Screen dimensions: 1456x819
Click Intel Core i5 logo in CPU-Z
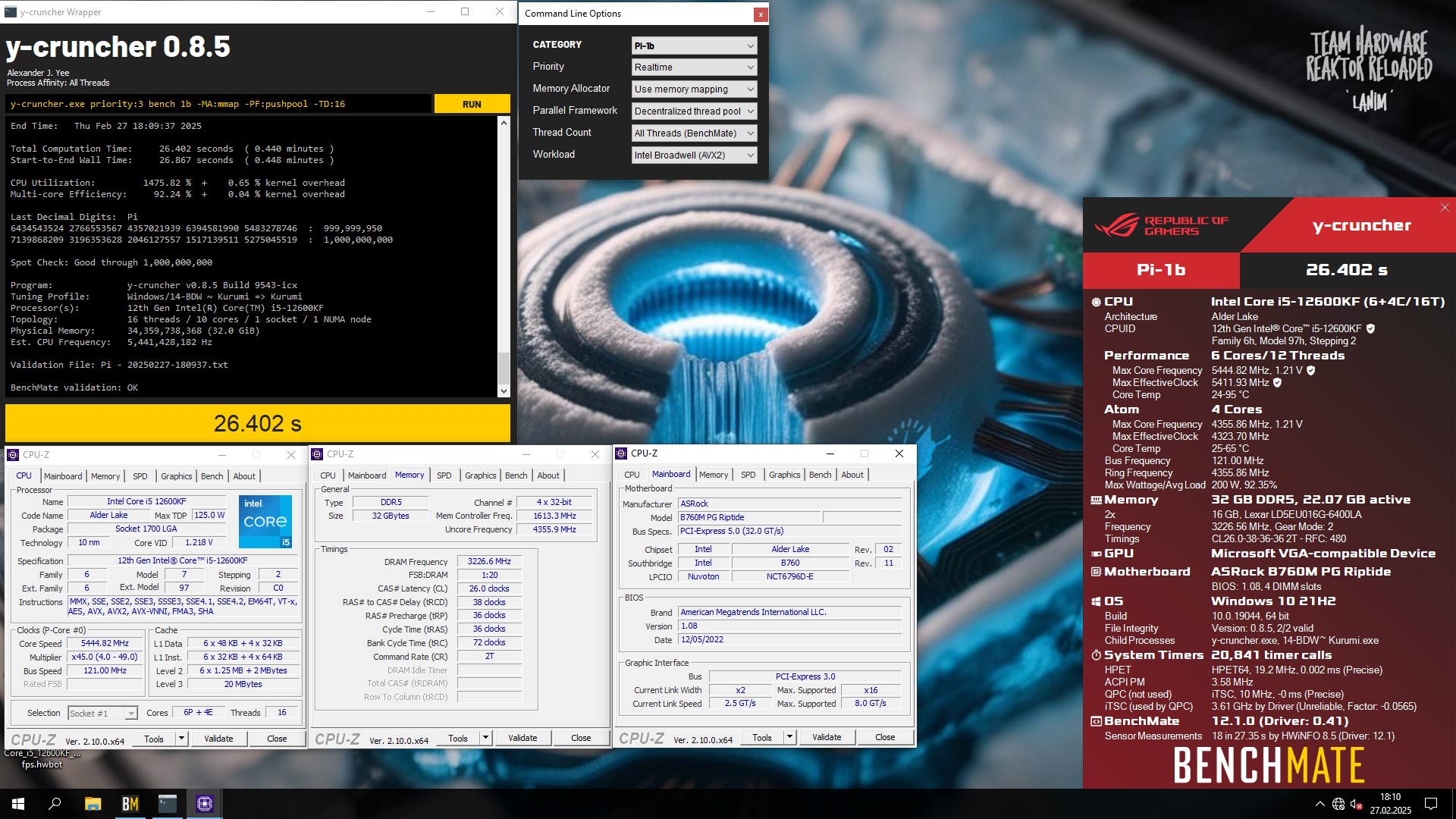pos(265,522)
